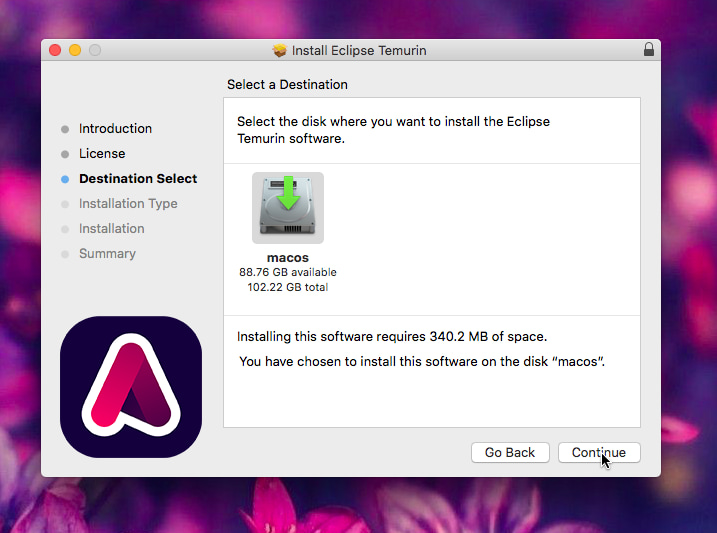This screenshot has height=533, width=717.
Task: Go to the License step
Action: coord(102,154)
